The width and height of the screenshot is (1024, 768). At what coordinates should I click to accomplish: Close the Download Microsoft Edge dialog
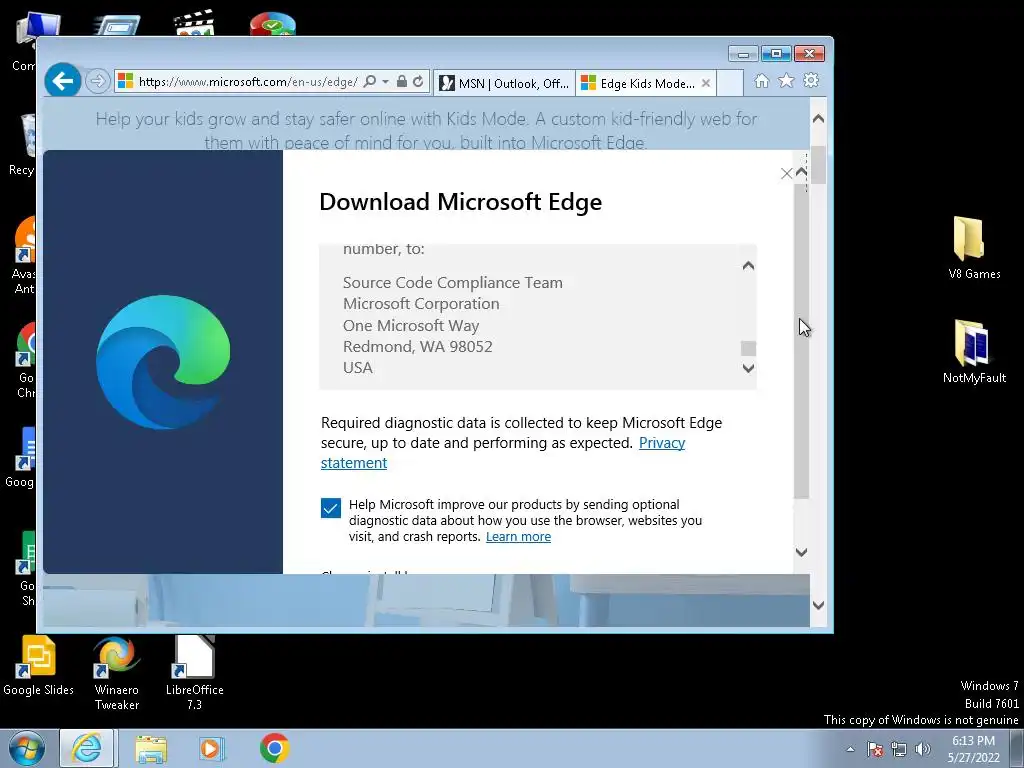pos(786,173)
